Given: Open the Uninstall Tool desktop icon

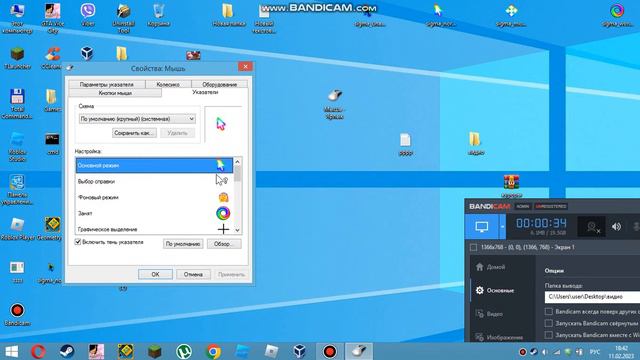Looking at the screenshot, I should point(123,18).
